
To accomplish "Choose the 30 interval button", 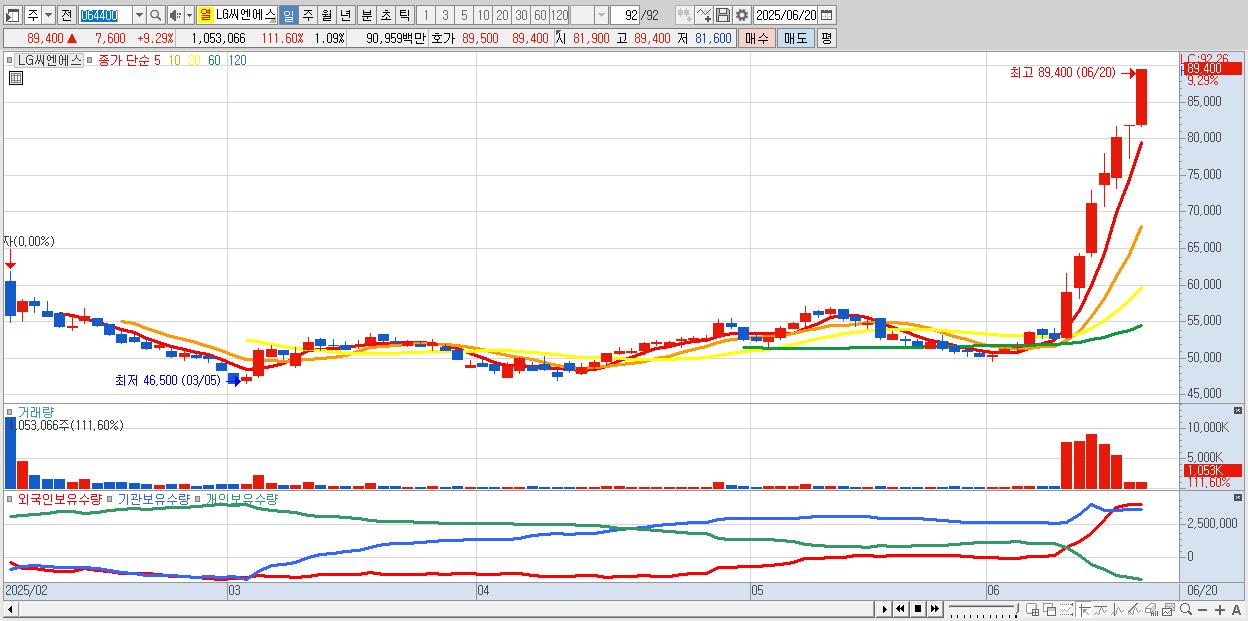I will point(521,15).
